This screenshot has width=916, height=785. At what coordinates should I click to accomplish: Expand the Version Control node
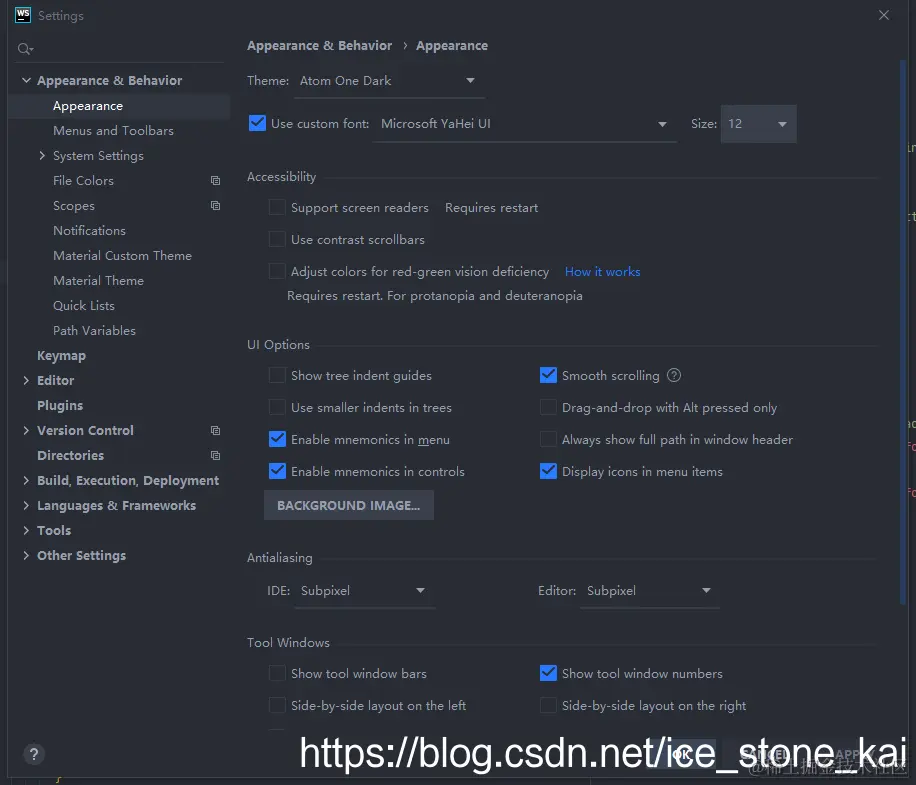(x=26, y=430)
